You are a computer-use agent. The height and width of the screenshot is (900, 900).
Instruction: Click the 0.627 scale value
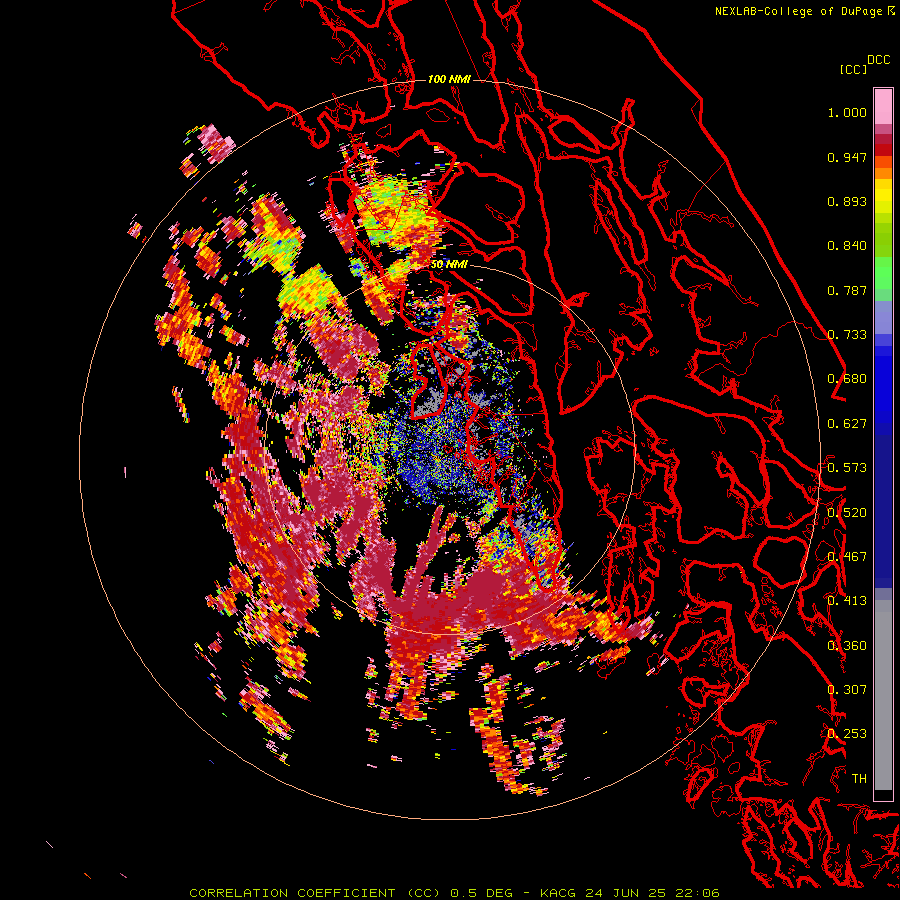pos(847,424)
